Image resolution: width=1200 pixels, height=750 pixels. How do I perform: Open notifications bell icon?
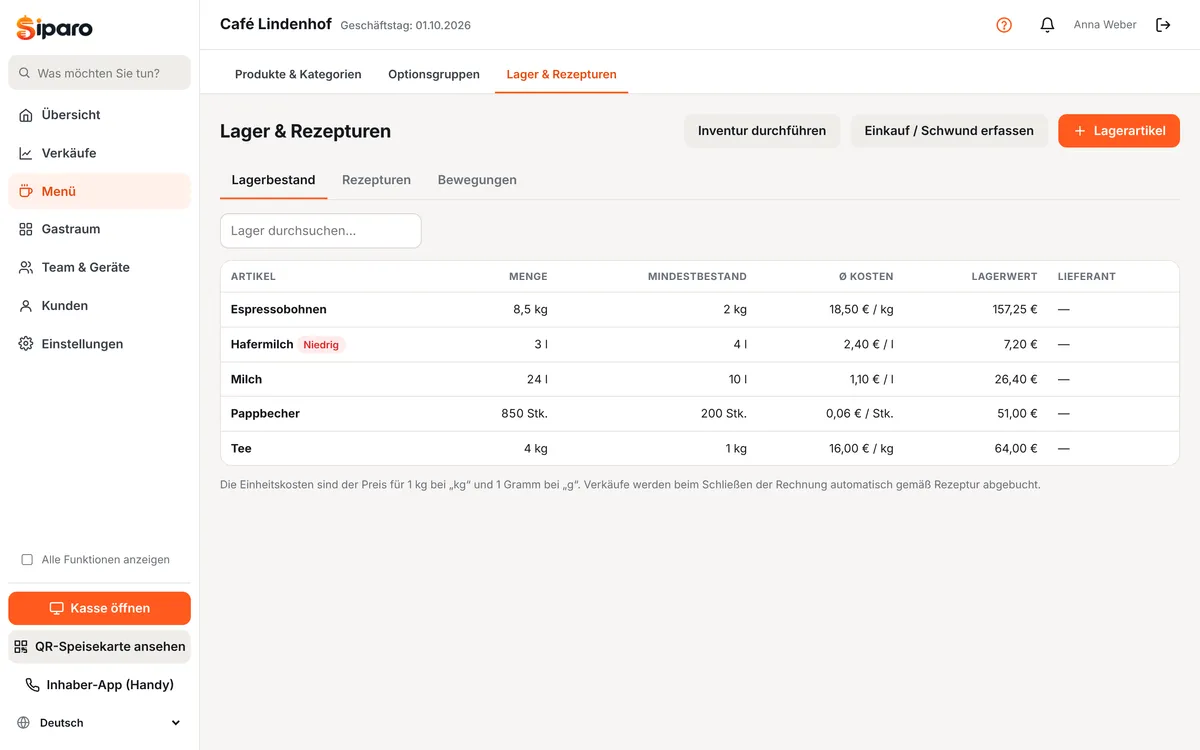tap(1047, 25)
